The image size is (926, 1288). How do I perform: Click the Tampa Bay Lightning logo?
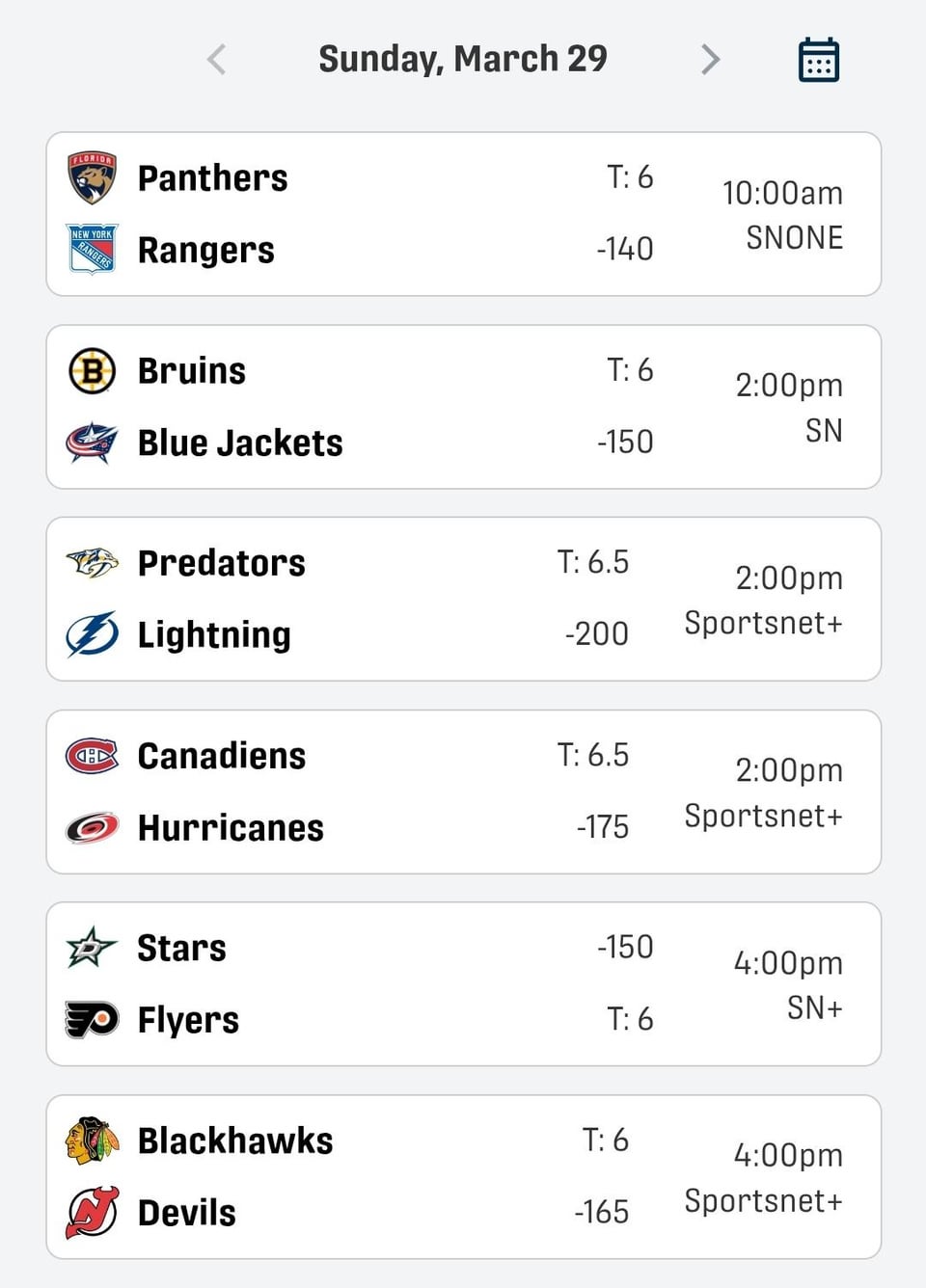(92, 634)
